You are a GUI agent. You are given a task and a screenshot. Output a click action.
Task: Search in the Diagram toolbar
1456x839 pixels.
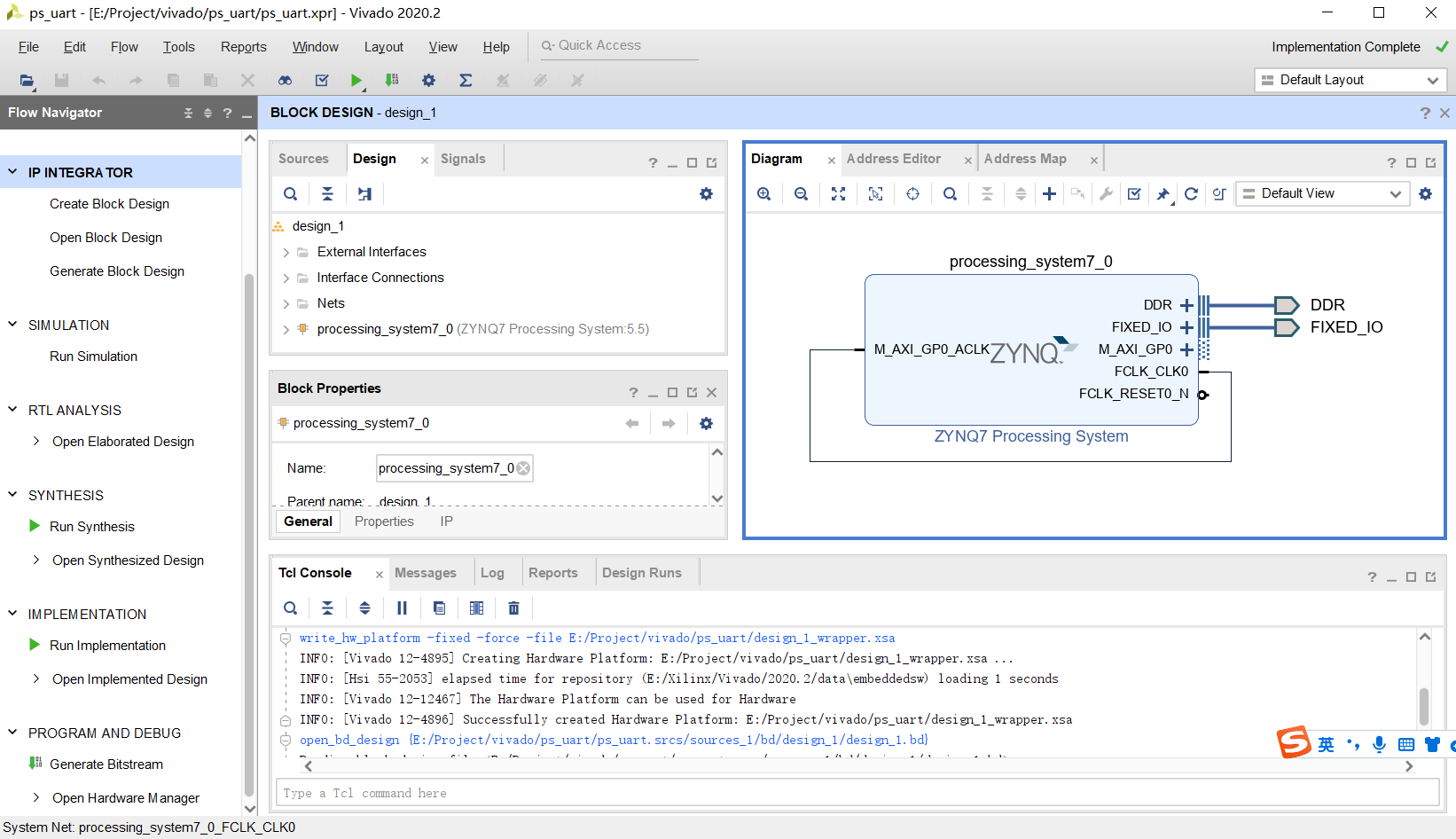tap(950, 193)
